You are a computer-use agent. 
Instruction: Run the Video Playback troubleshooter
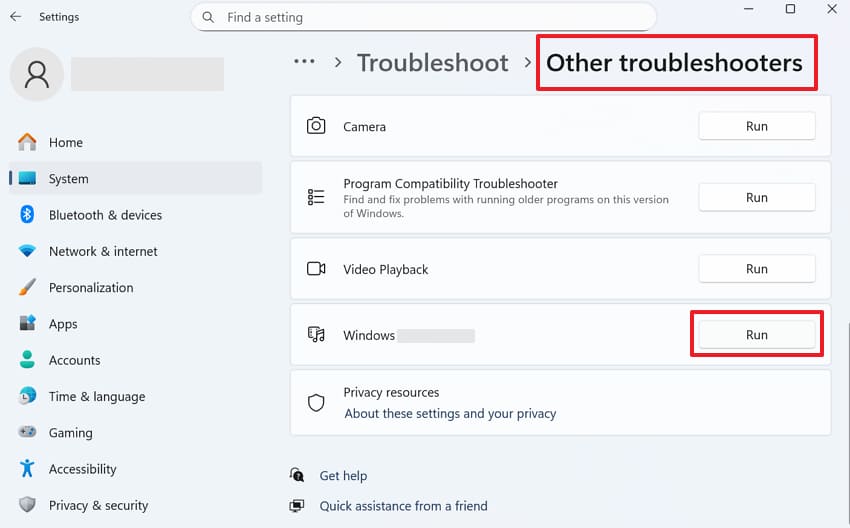coord(757,269)
